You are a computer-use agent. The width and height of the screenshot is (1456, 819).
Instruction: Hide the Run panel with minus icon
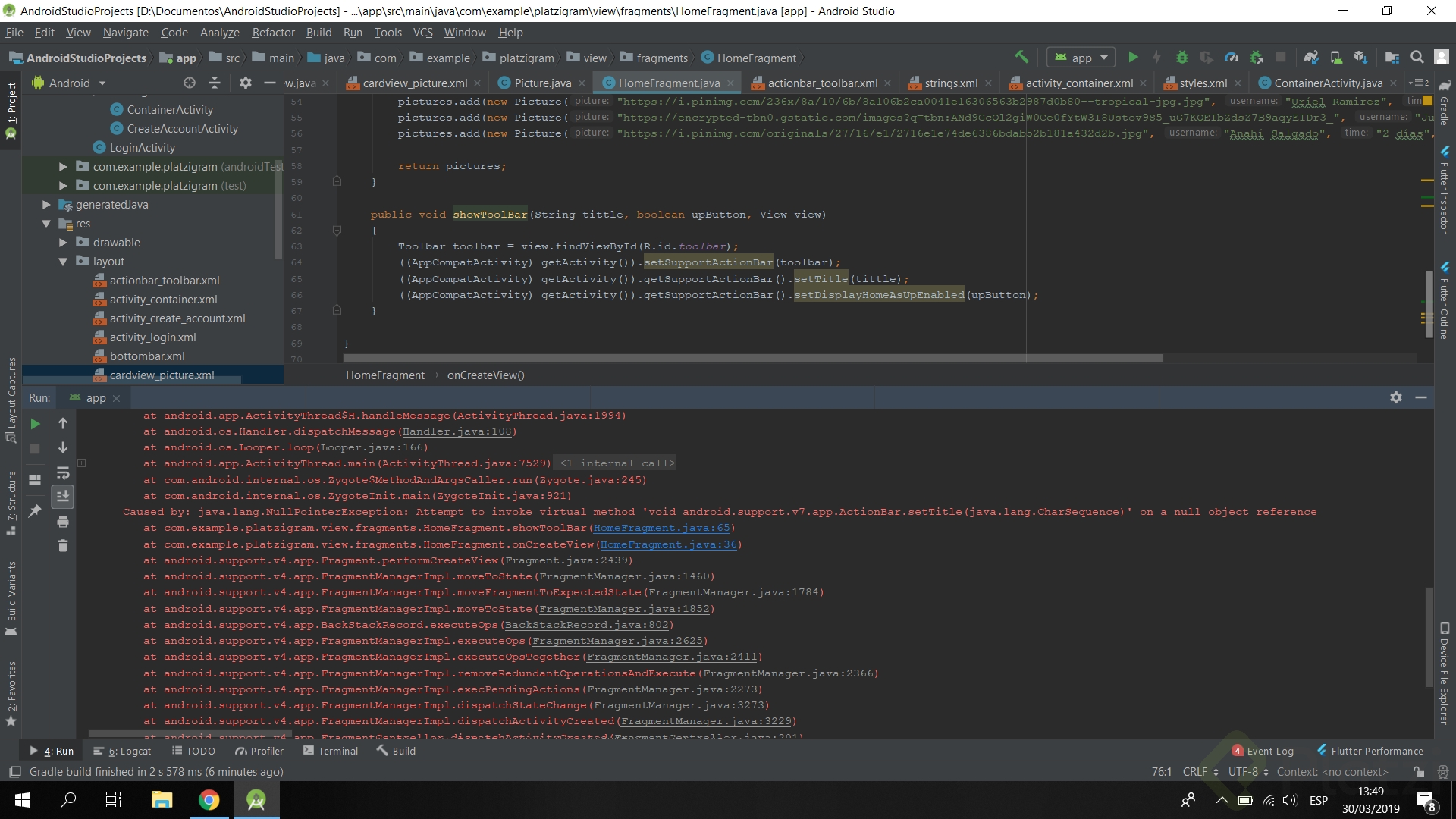(x=1421, y=397)
